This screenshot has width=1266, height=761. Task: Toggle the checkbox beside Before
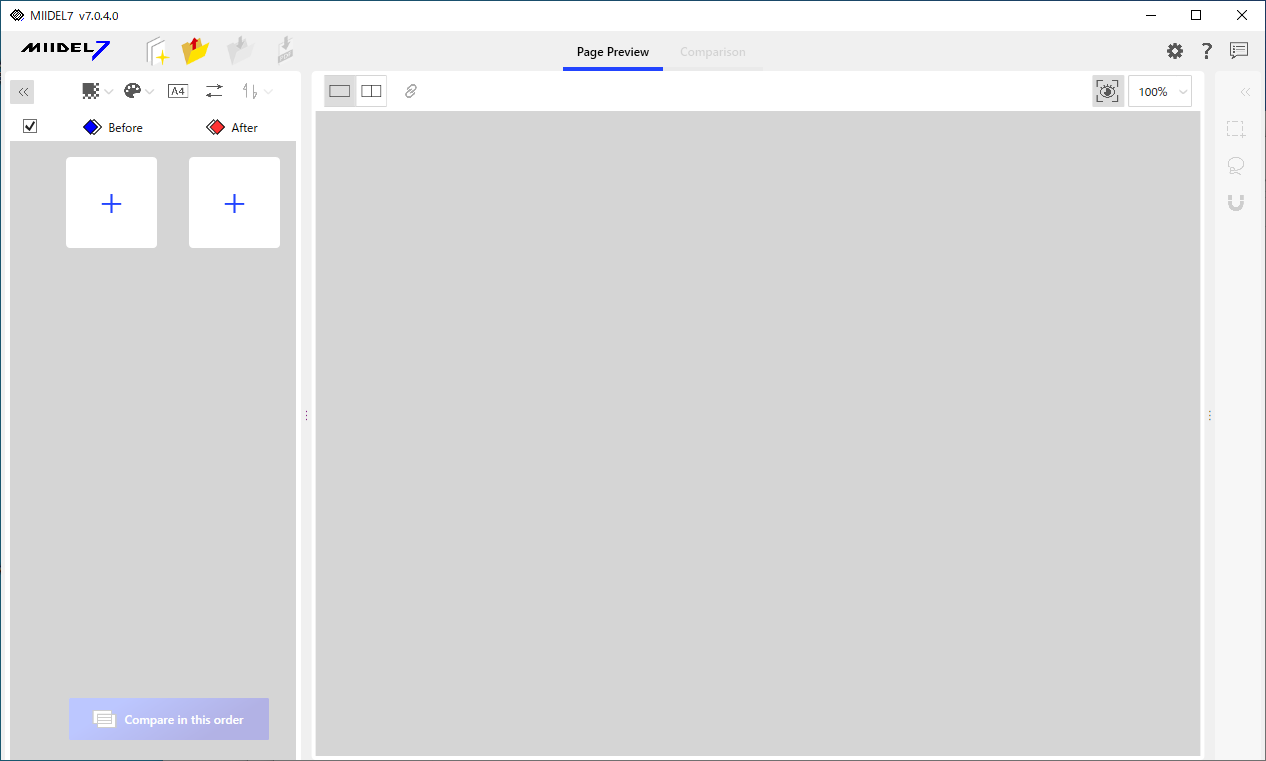30,126
